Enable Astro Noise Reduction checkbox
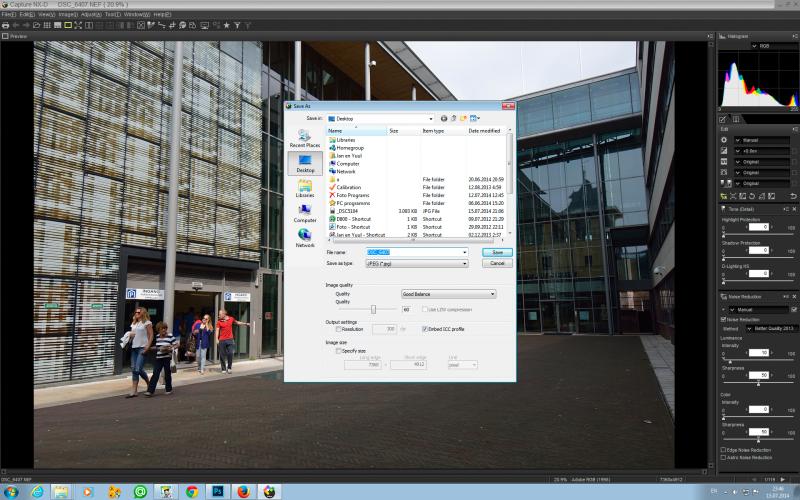The image size is (800, 500). pyautogui.click(x=723, y=458)
